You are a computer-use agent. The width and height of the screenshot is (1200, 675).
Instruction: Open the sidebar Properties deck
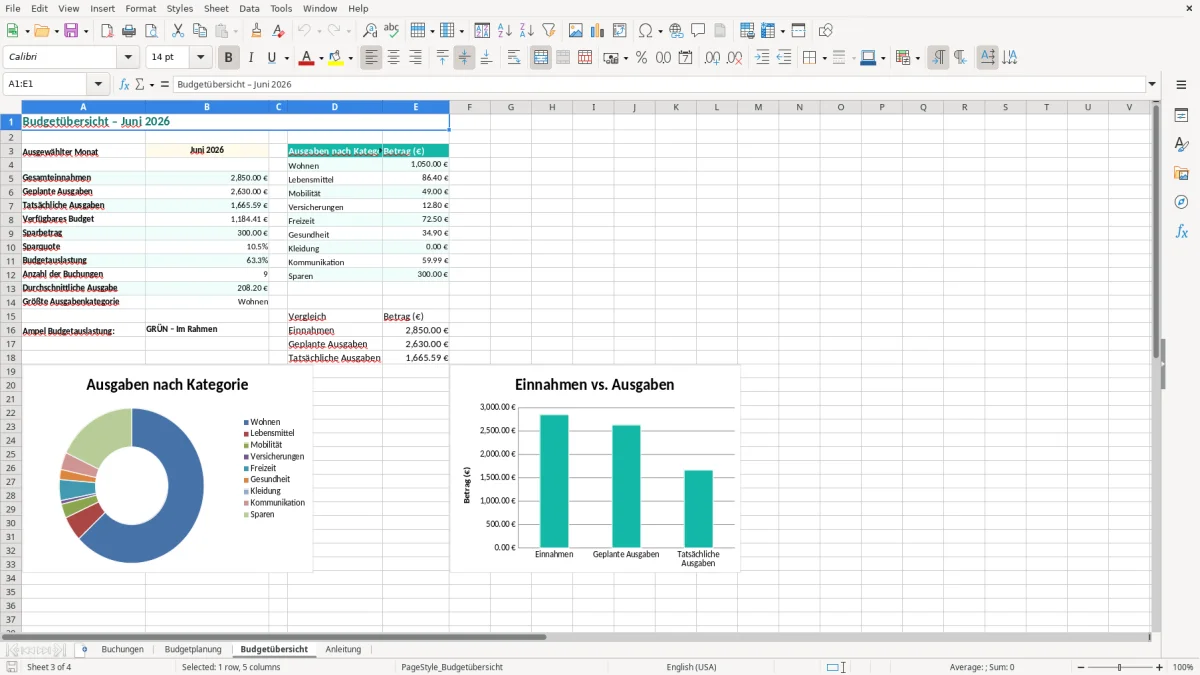pos(1181,116)
